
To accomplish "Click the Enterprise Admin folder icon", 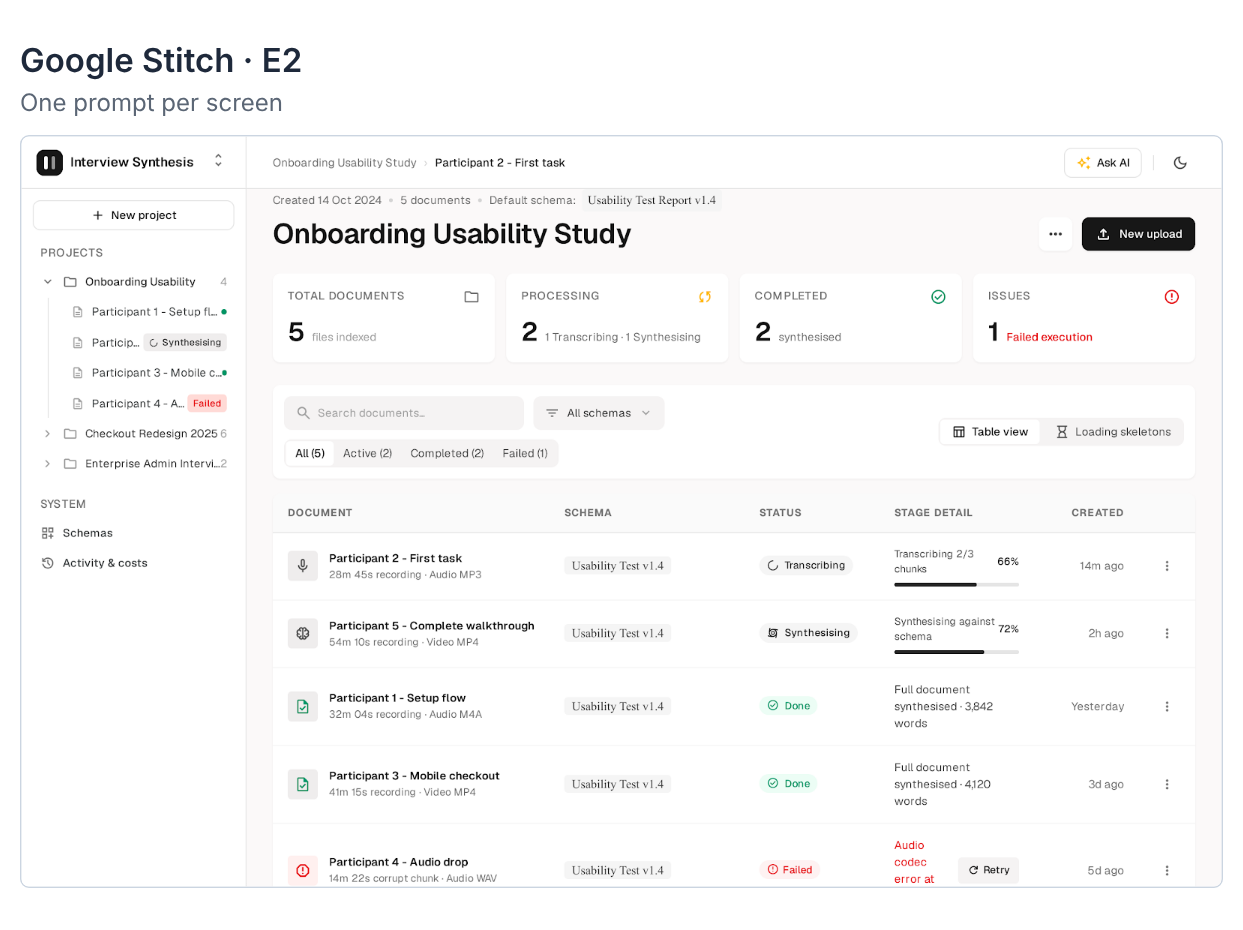I will click(70, 464).
